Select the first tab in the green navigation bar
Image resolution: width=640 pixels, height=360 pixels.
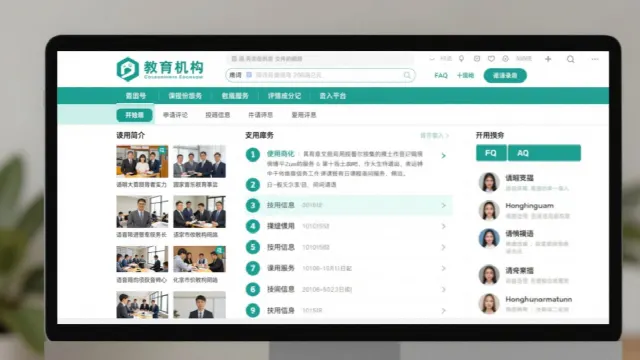coord(136,96)
